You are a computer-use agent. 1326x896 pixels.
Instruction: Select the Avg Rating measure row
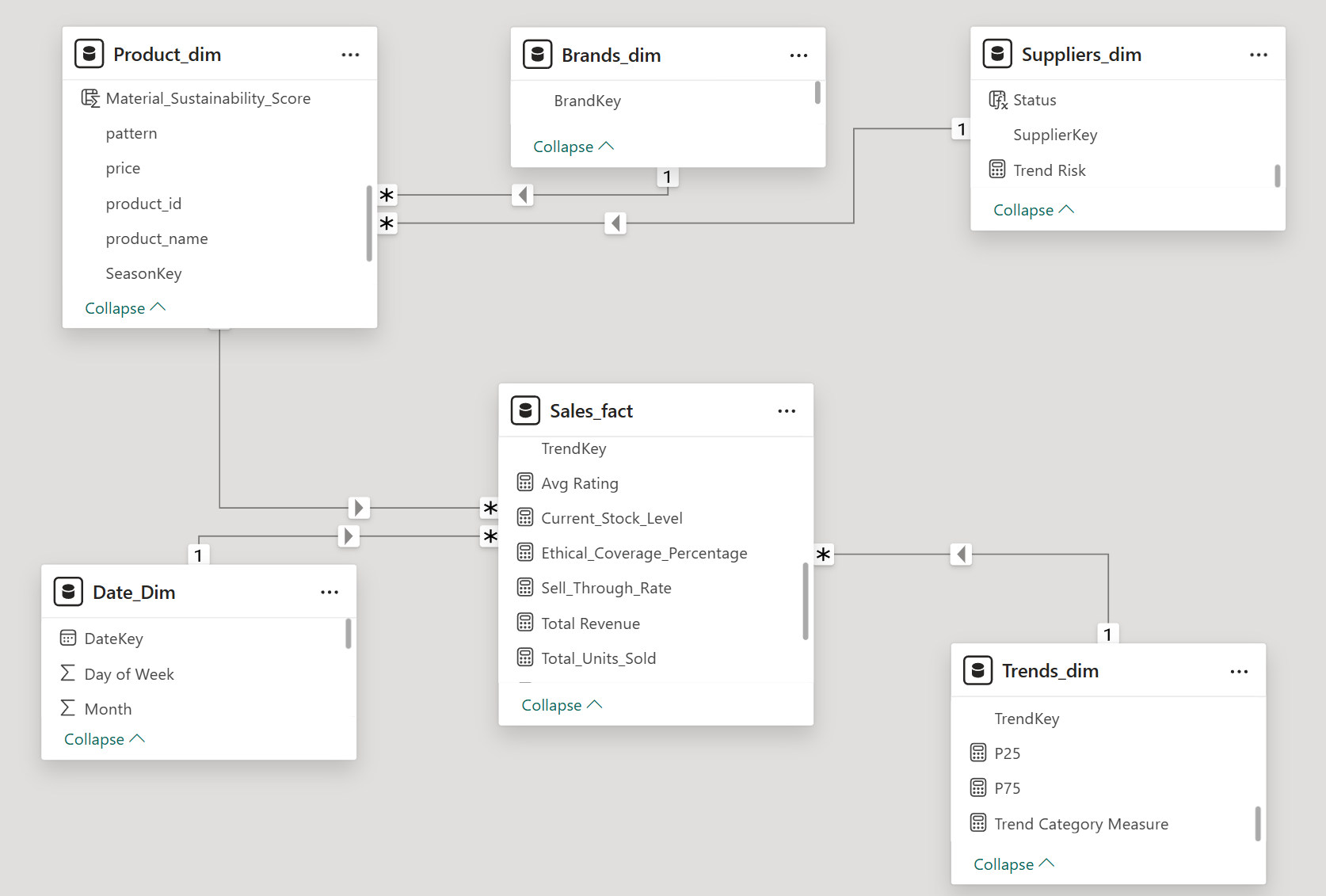[579, 482]
